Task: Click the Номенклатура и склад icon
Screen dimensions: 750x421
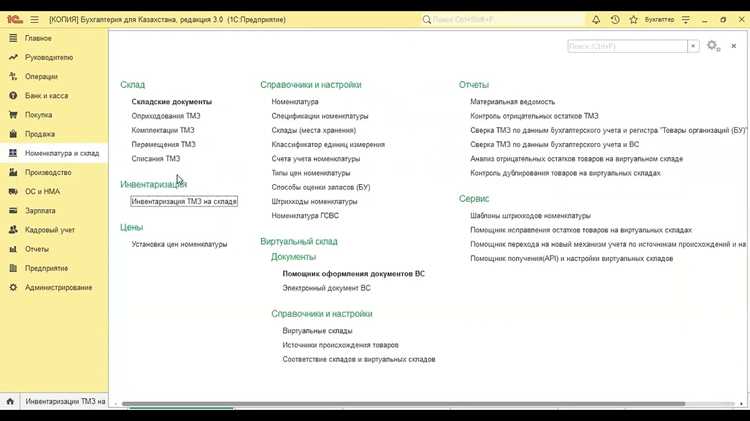Action: point(13,153)
